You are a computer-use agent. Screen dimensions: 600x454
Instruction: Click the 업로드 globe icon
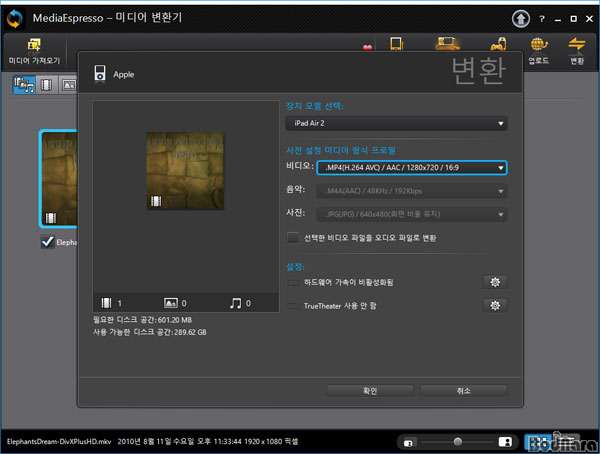(539, 44)
